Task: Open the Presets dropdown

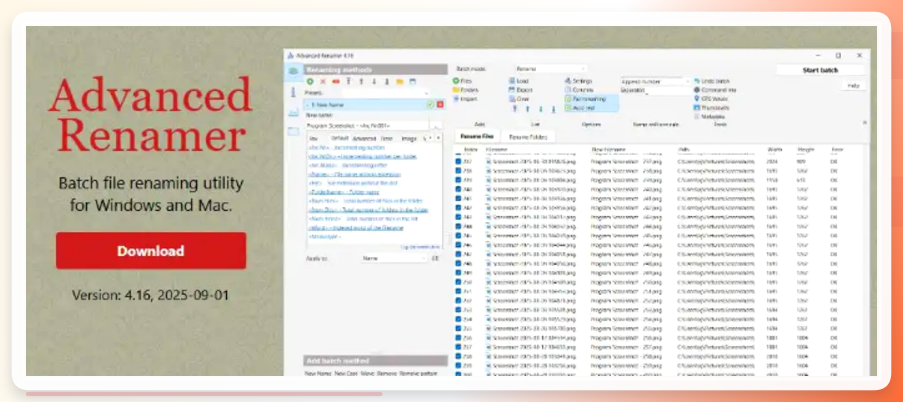Action: tap(386, 93)
